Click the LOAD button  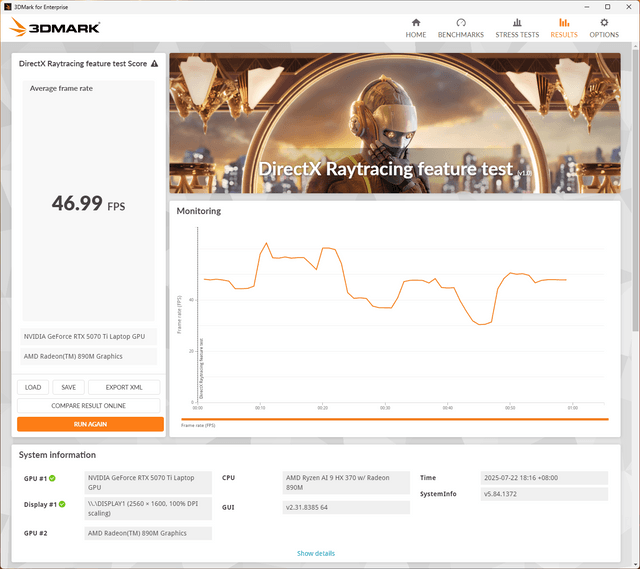[x=33, y=387]
